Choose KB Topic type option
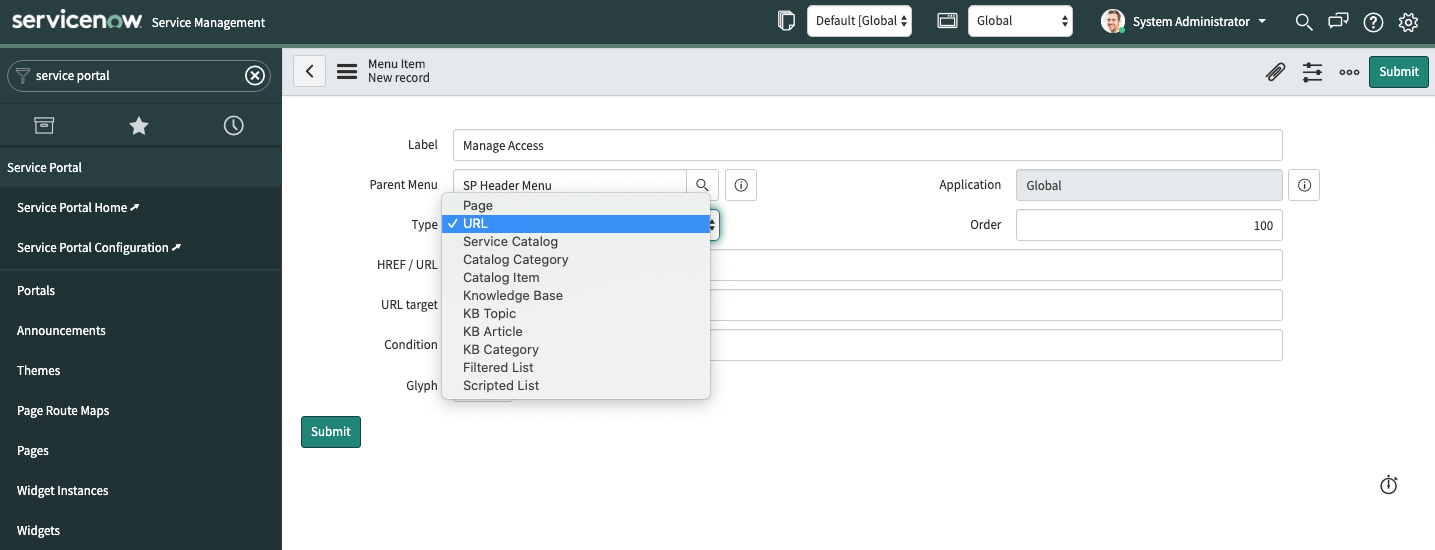Image resolution: width=1435 pixels, height=550 pixels. tap(576, 313)
